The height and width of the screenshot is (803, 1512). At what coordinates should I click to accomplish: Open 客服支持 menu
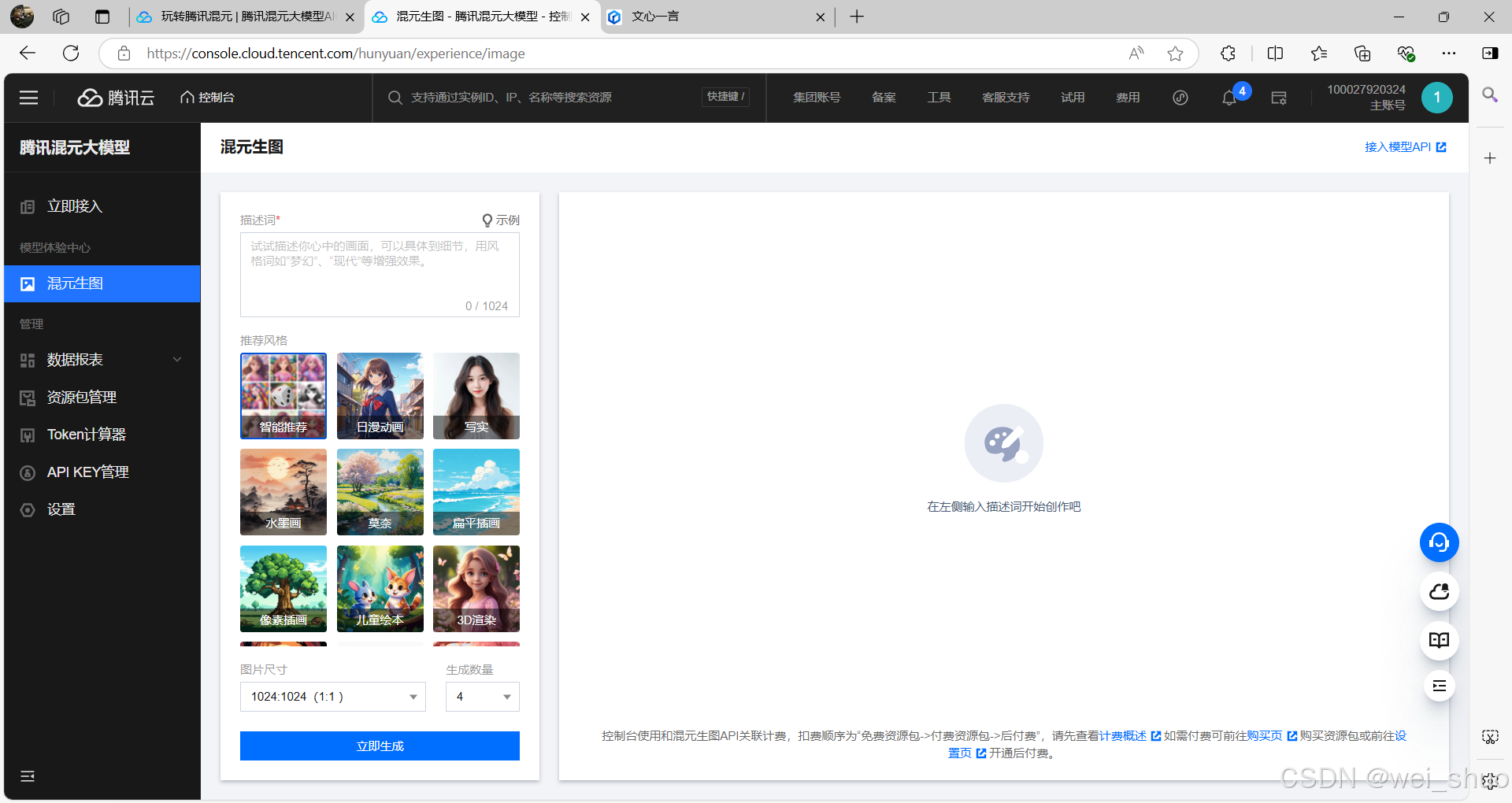point(1006,98)
